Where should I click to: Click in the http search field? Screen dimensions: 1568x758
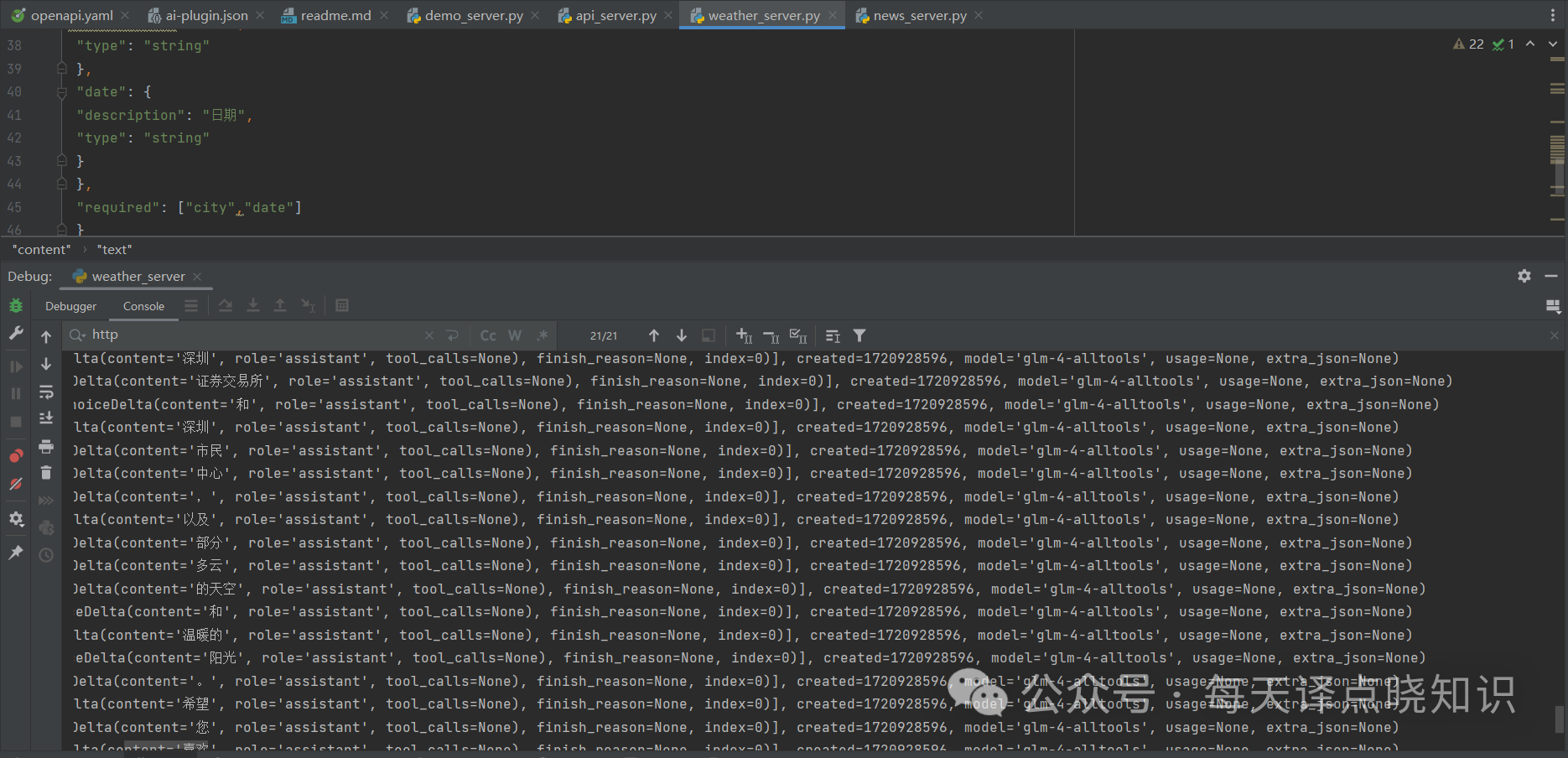(x=252, y=335)
